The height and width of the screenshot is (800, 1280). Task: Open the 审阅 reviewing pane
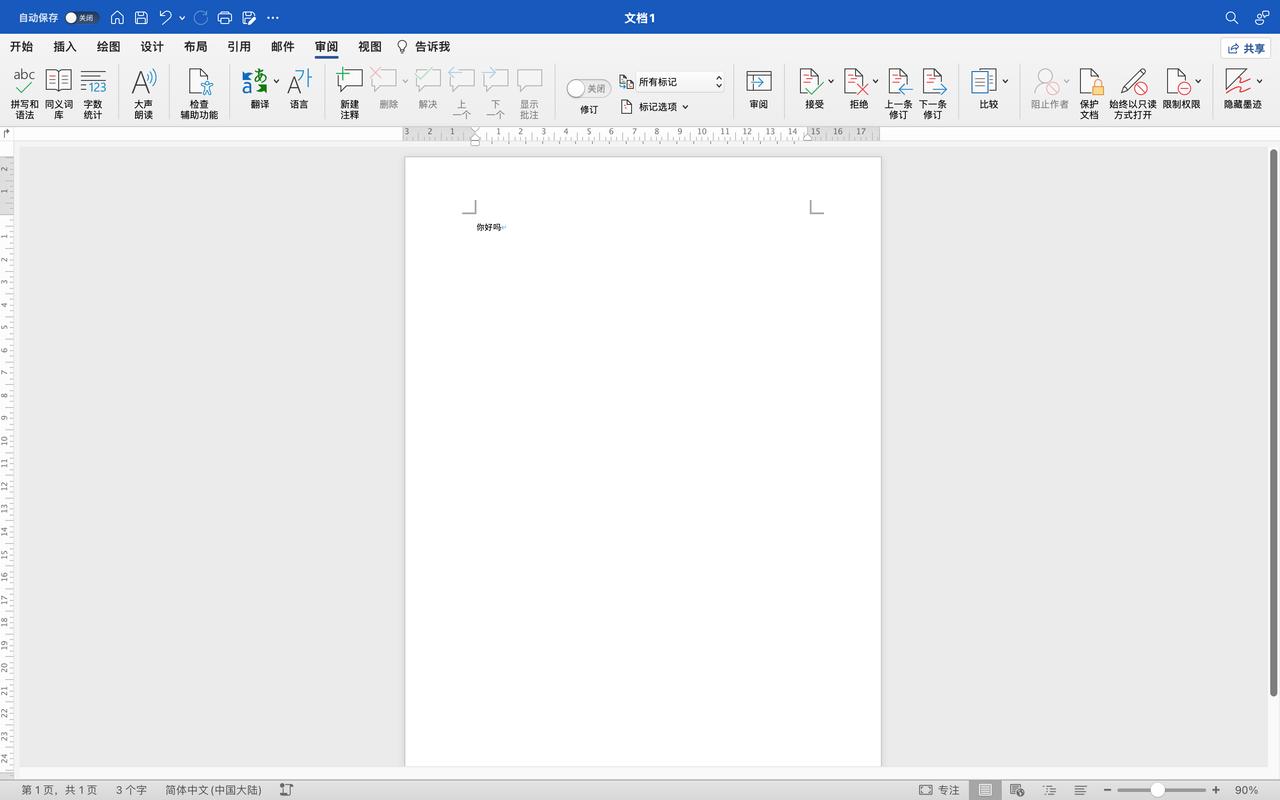pos(759,90)
